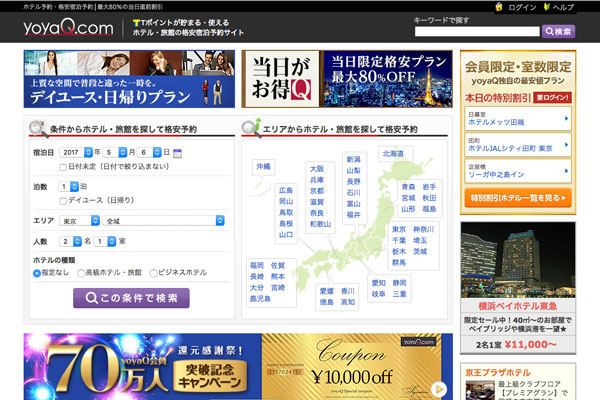Open リーガ中之島イン discount link
Viewport: 600px width, 400px height.
tap(496, 175)
